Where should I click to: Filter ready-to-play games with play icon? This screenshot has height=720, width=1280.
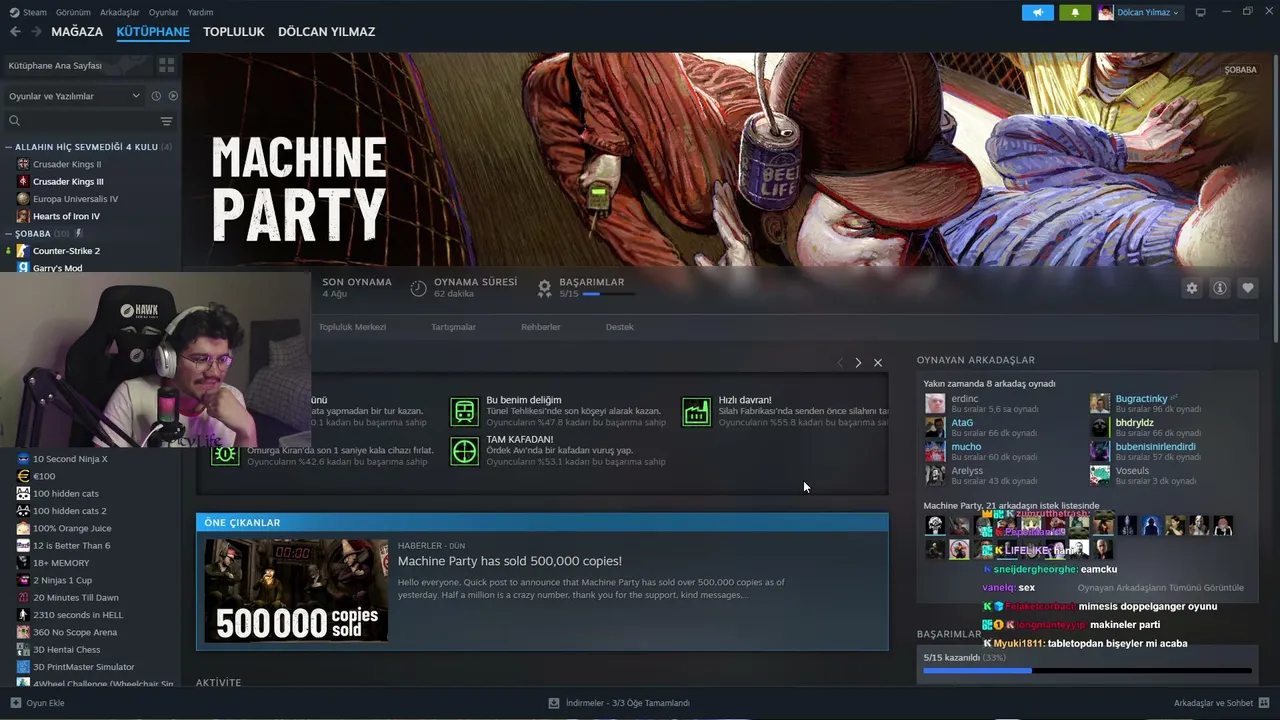click(173, 96)
